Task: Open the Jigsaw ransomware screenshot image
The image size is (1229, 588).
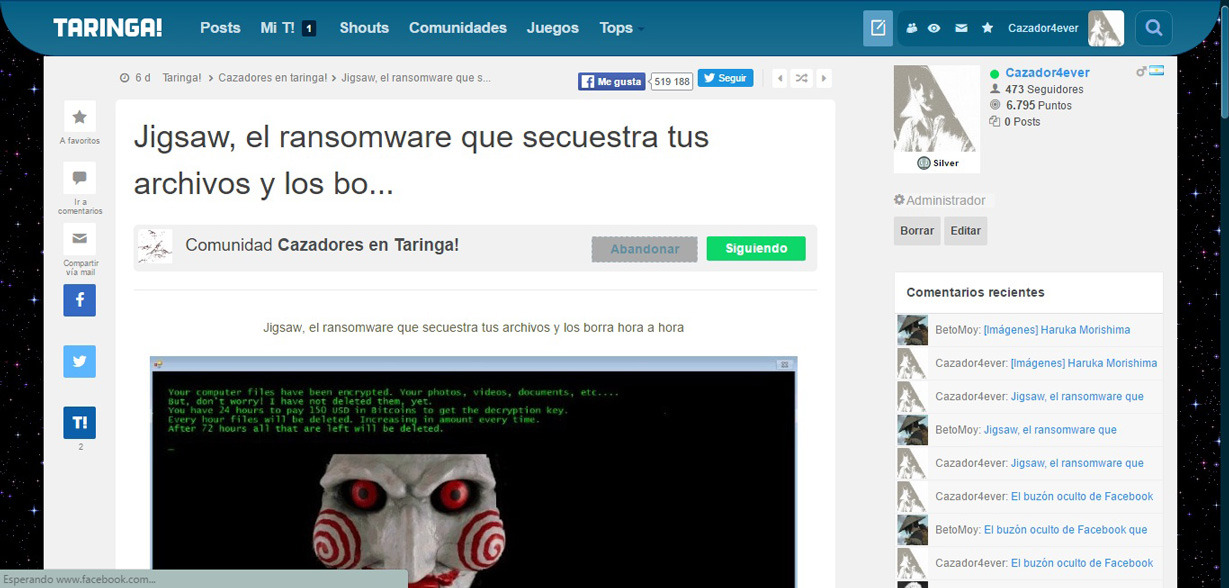Action: pos(473,472)
